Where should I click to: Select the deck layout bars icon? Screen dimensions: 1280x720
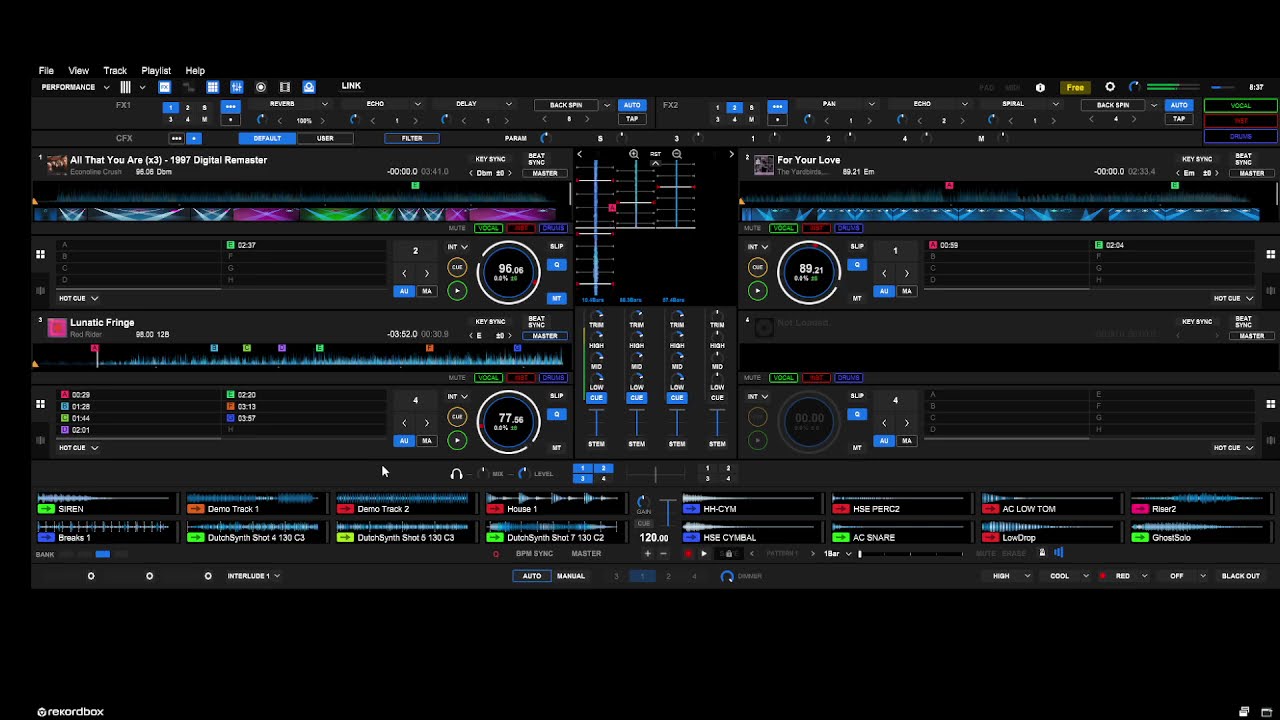(125, 87)
